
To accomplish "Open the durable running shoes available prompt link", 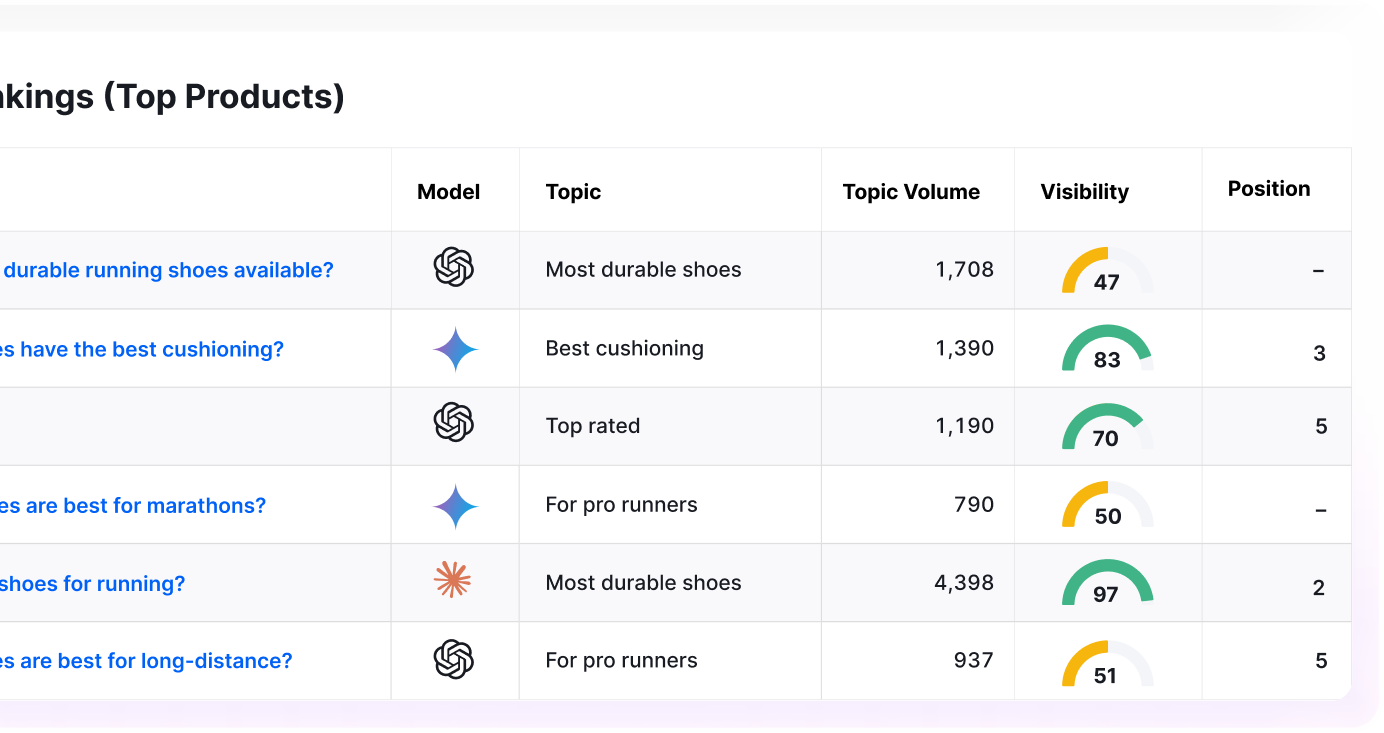I will click(167, 270).
